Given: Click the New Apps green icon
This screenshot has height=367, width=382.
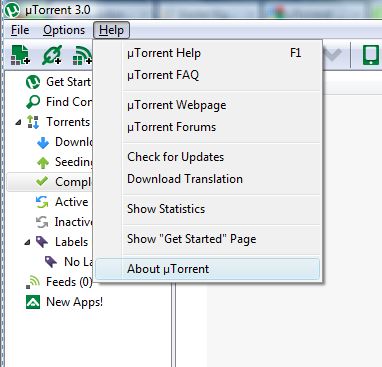Looking at the screenshot, I should coord(33,302).
